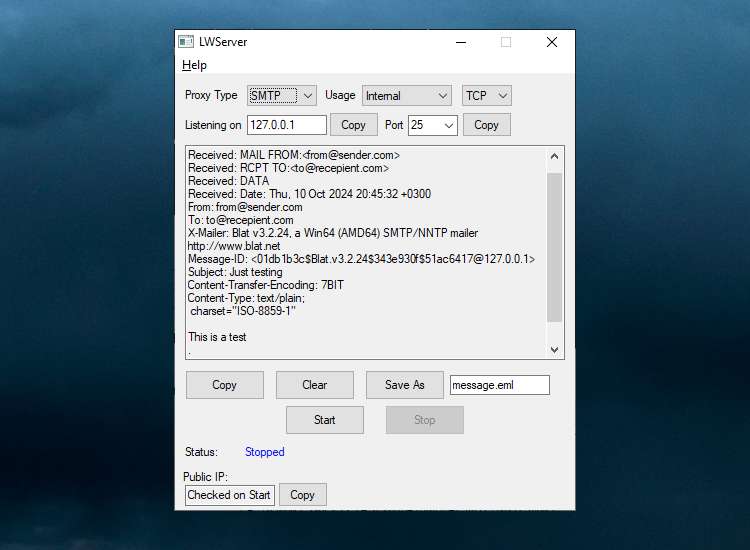Open the Proxy Type SMTP dropdown

pos(282,96)
